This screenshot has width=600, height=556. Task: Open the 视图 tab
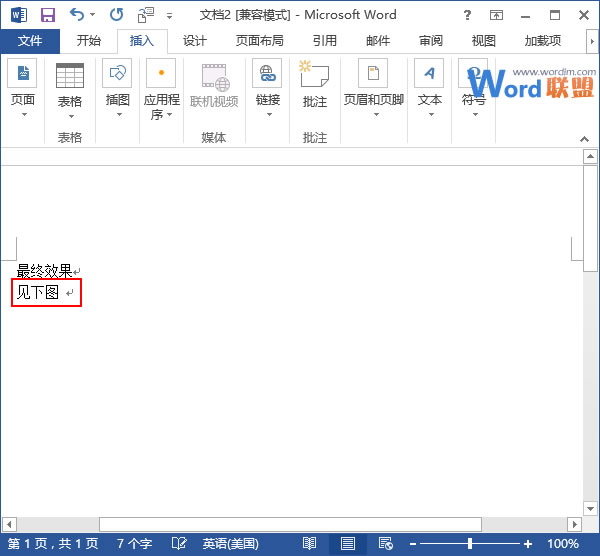[x=484, y=41]
